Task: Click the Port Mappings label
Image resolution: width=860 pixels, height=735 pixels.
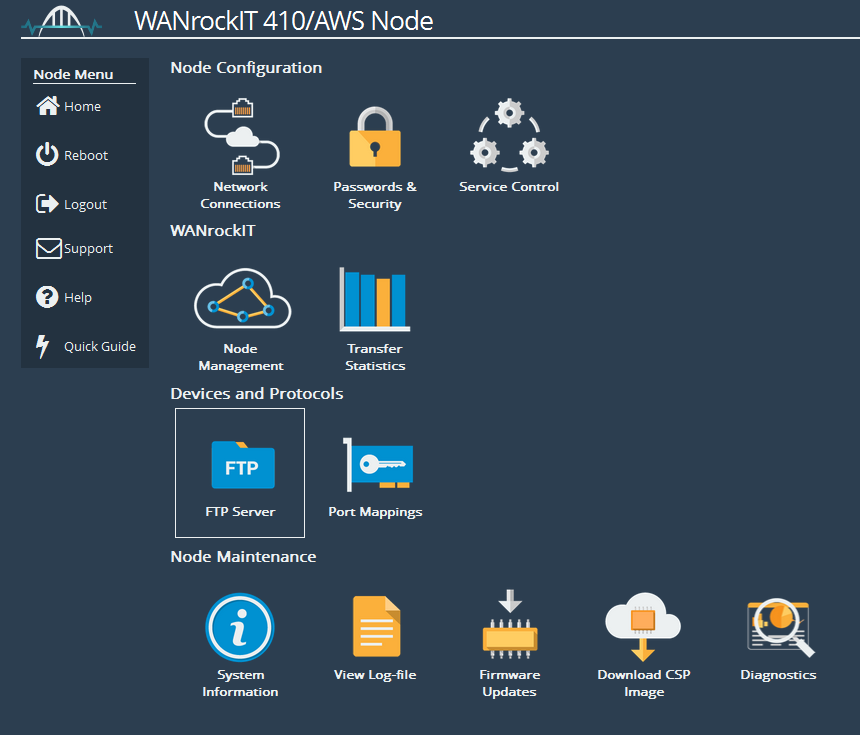Action: tap(375, 512)
